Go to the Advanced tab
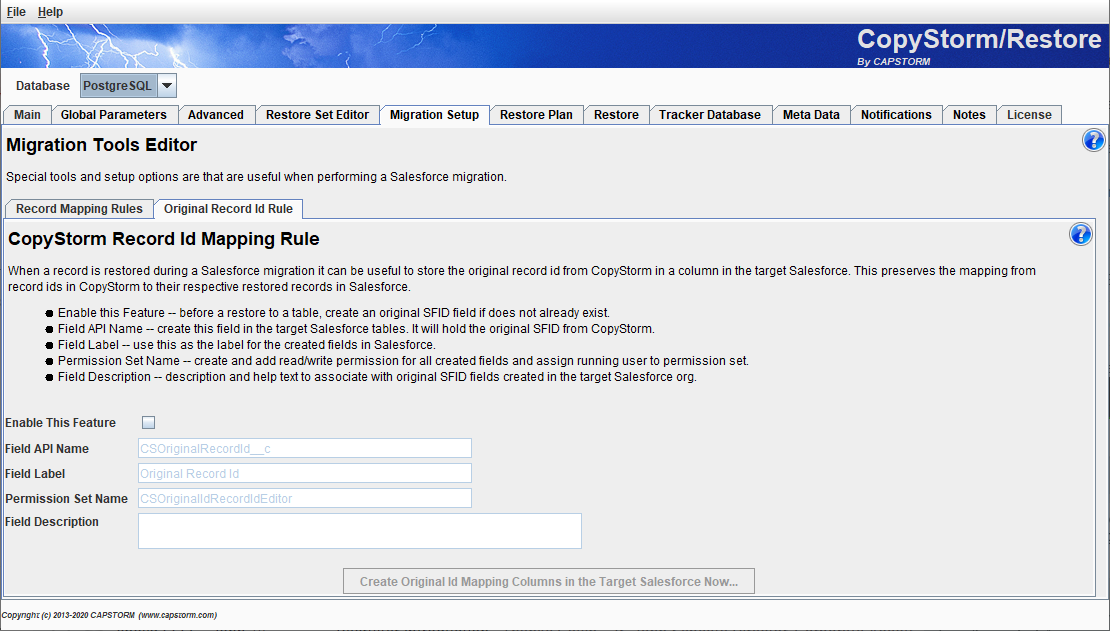Screen dimensions: 1110x631 pyautogui.click(x=216, y=115)
